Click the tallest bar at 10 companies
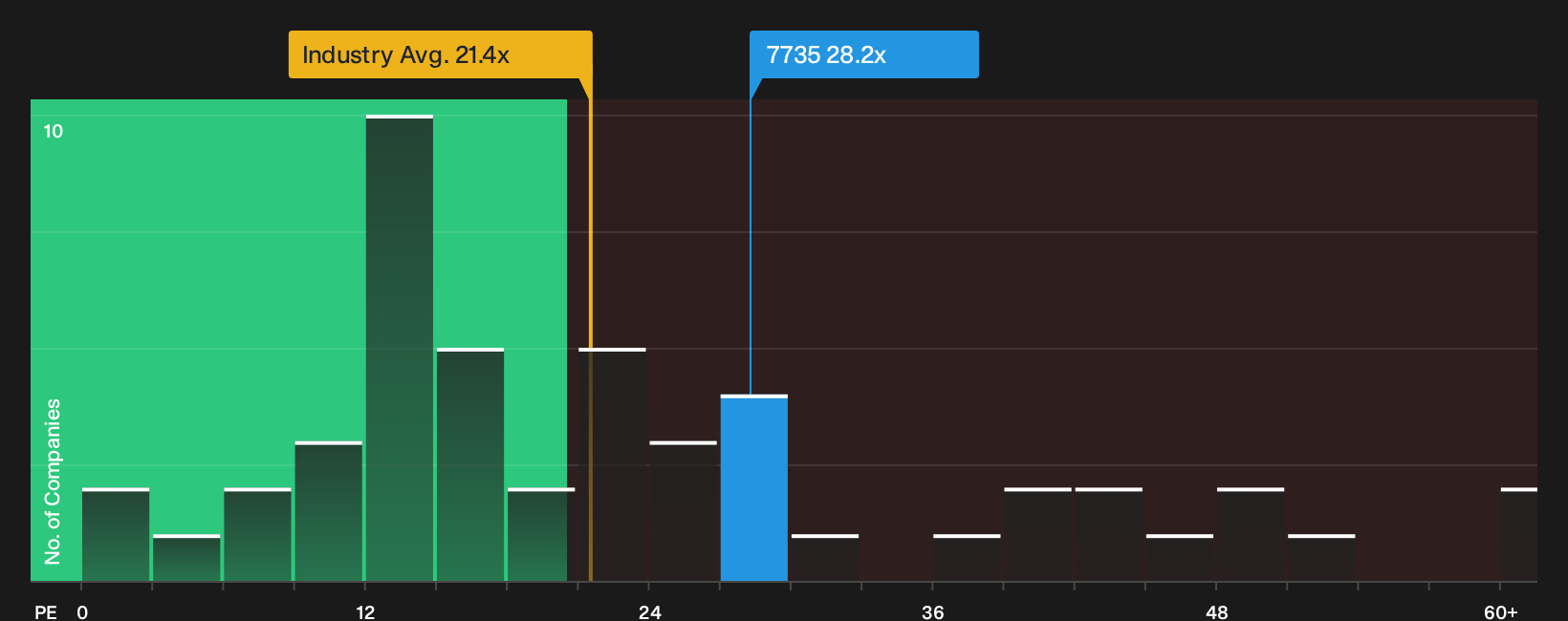The height and width of the screenshot is (621, 1568). (x=400, y=348)
